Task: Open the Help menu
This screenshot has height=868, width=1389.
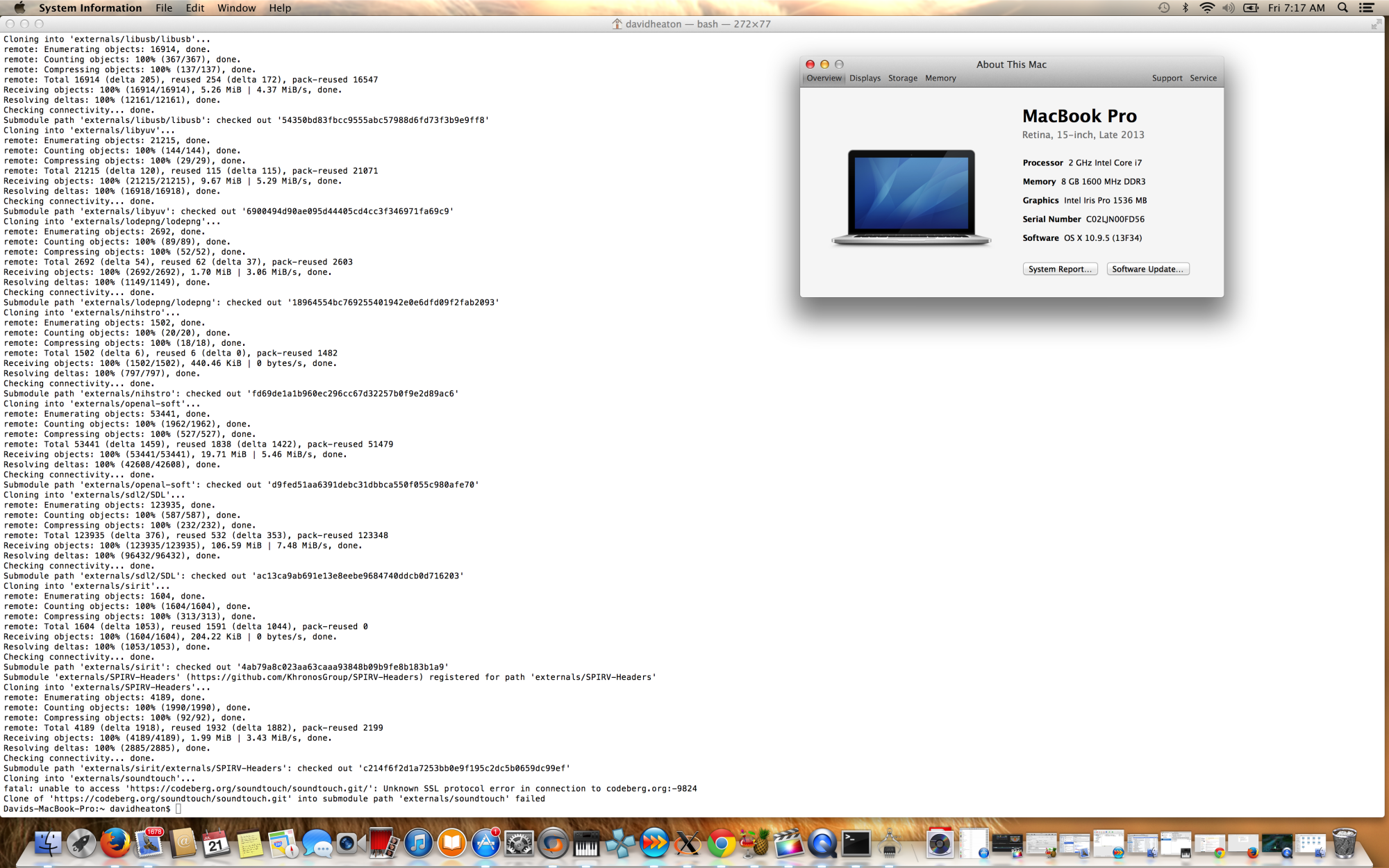Action: 280,8
